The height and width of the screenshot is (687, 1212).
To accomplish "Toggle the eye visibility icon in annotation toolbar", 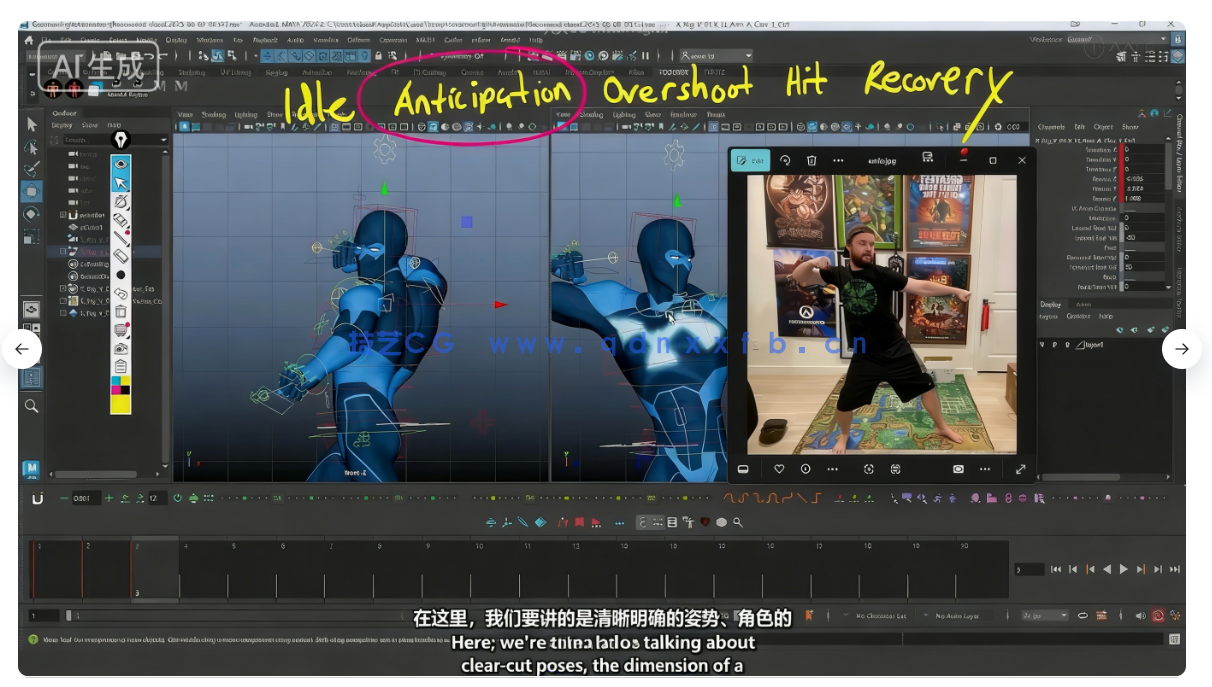I will [121, 164].
